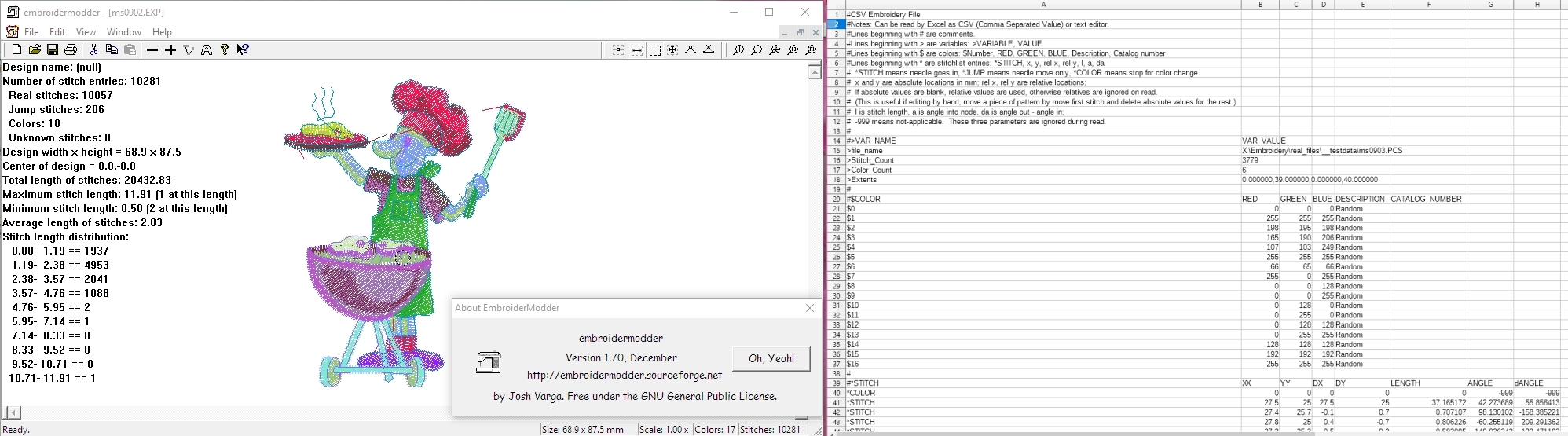Select the single stitch point select tool
The width and height of the screenshot is (1568, 436).
(x=618, y=49)
